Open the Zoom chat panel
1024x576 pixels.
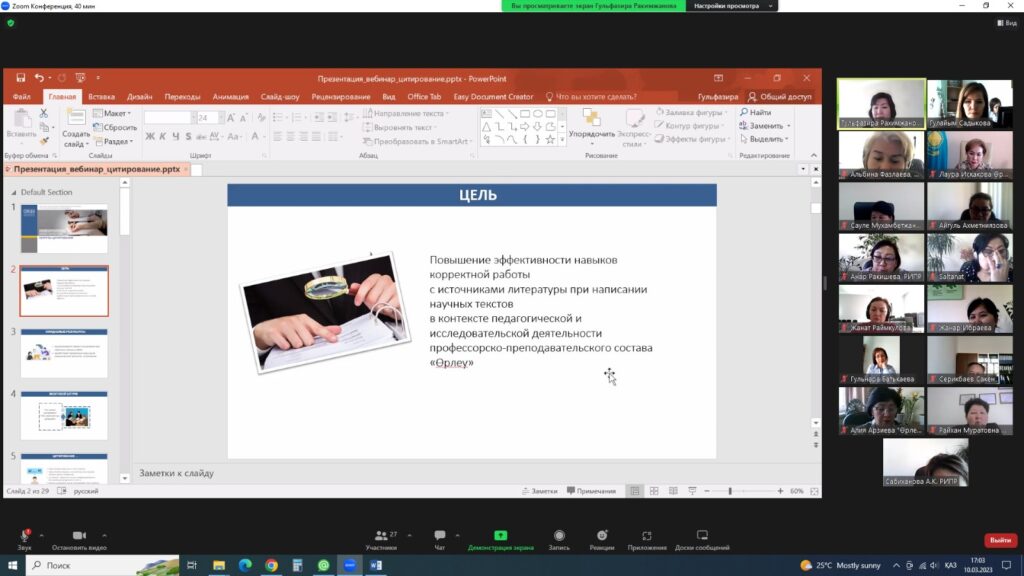439,536
